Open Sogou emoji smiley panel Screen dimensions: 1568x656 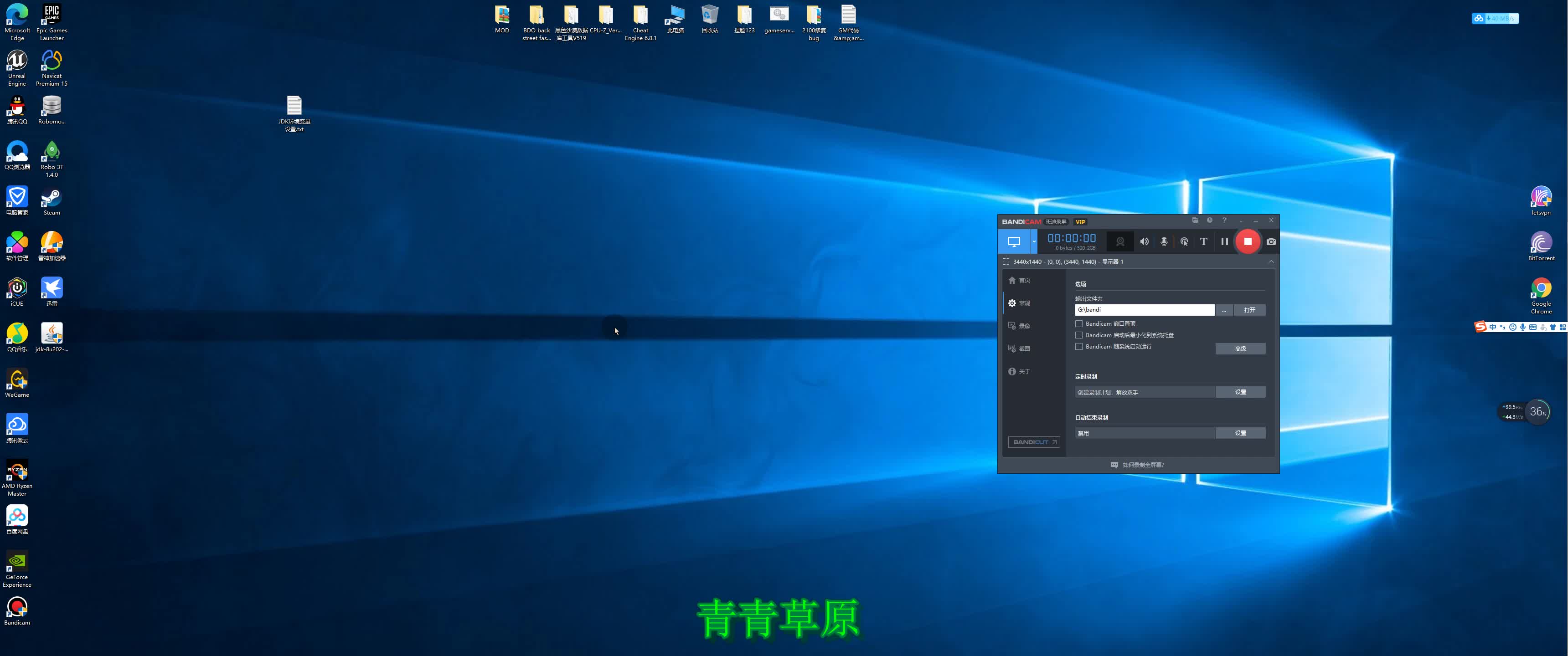1512,328
